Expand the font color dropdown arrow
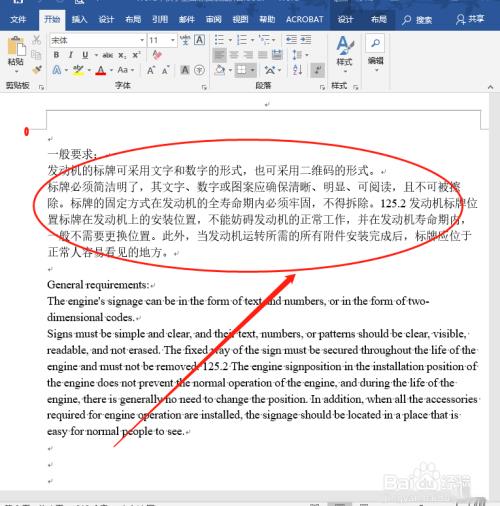This screenshot has width=500, height=506. tap(111, 70)
